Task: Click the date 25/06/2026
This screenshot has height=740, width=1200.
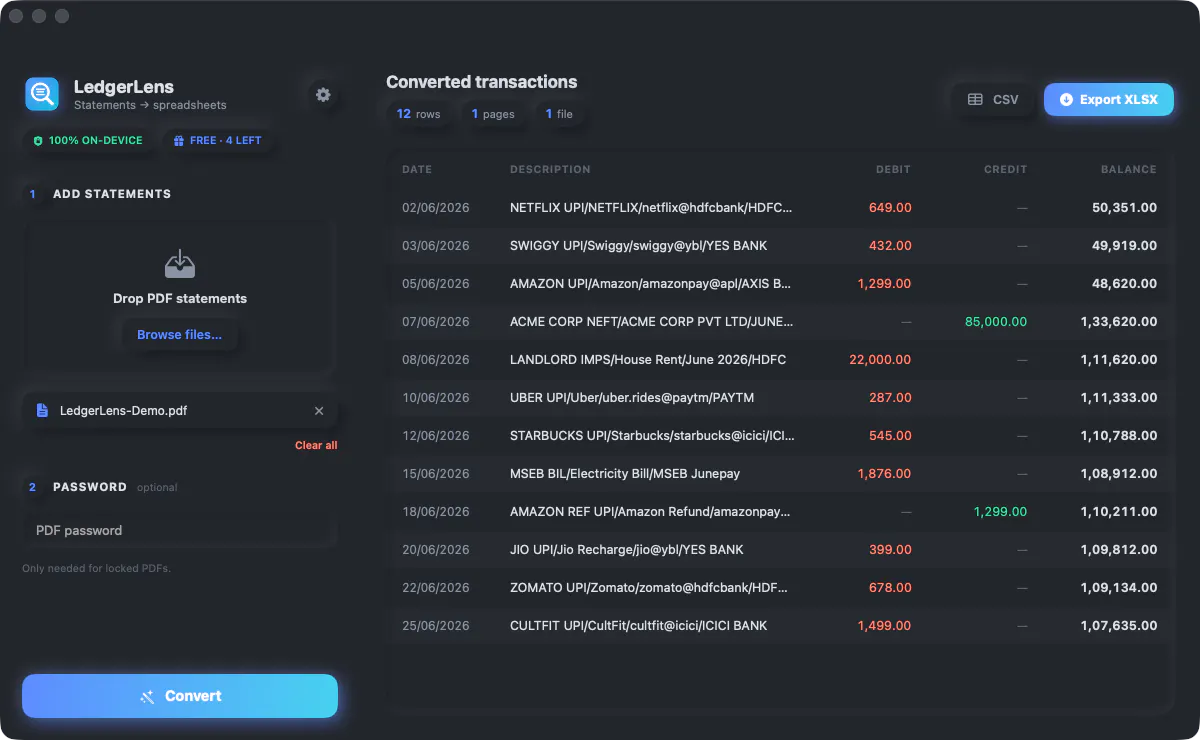Action: (436, 626)
